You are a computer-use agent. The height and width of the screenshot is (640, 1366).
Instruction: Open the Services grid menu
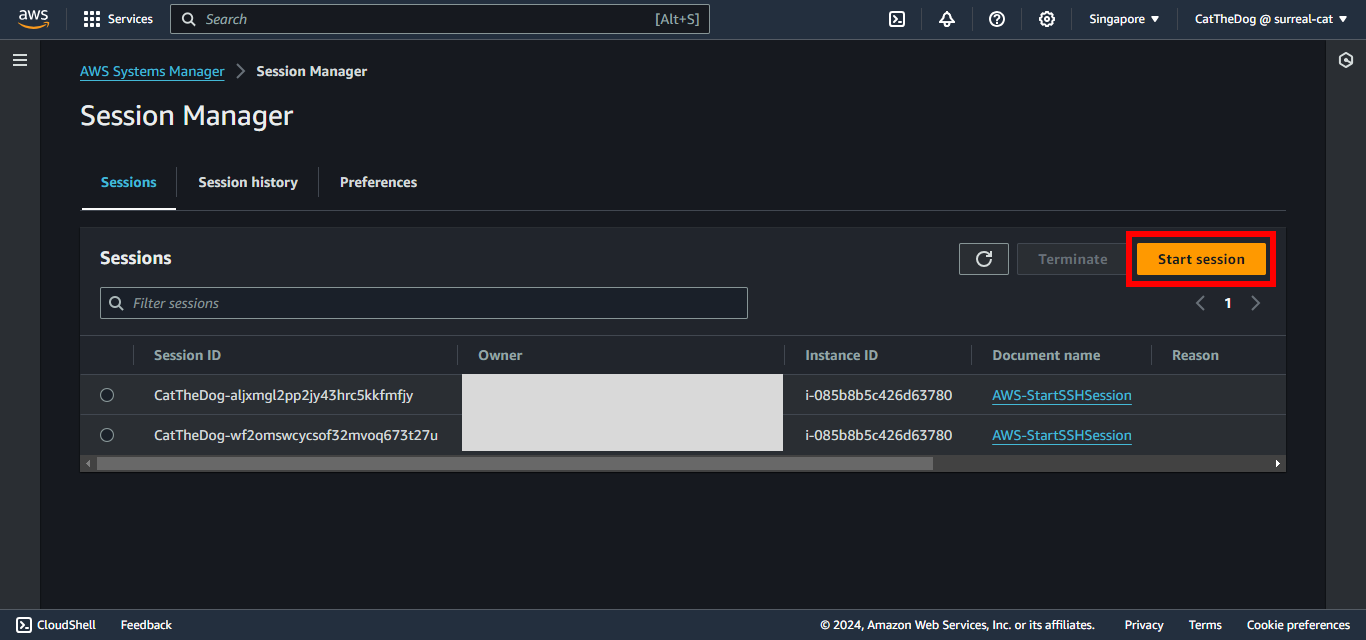(118, 19)
